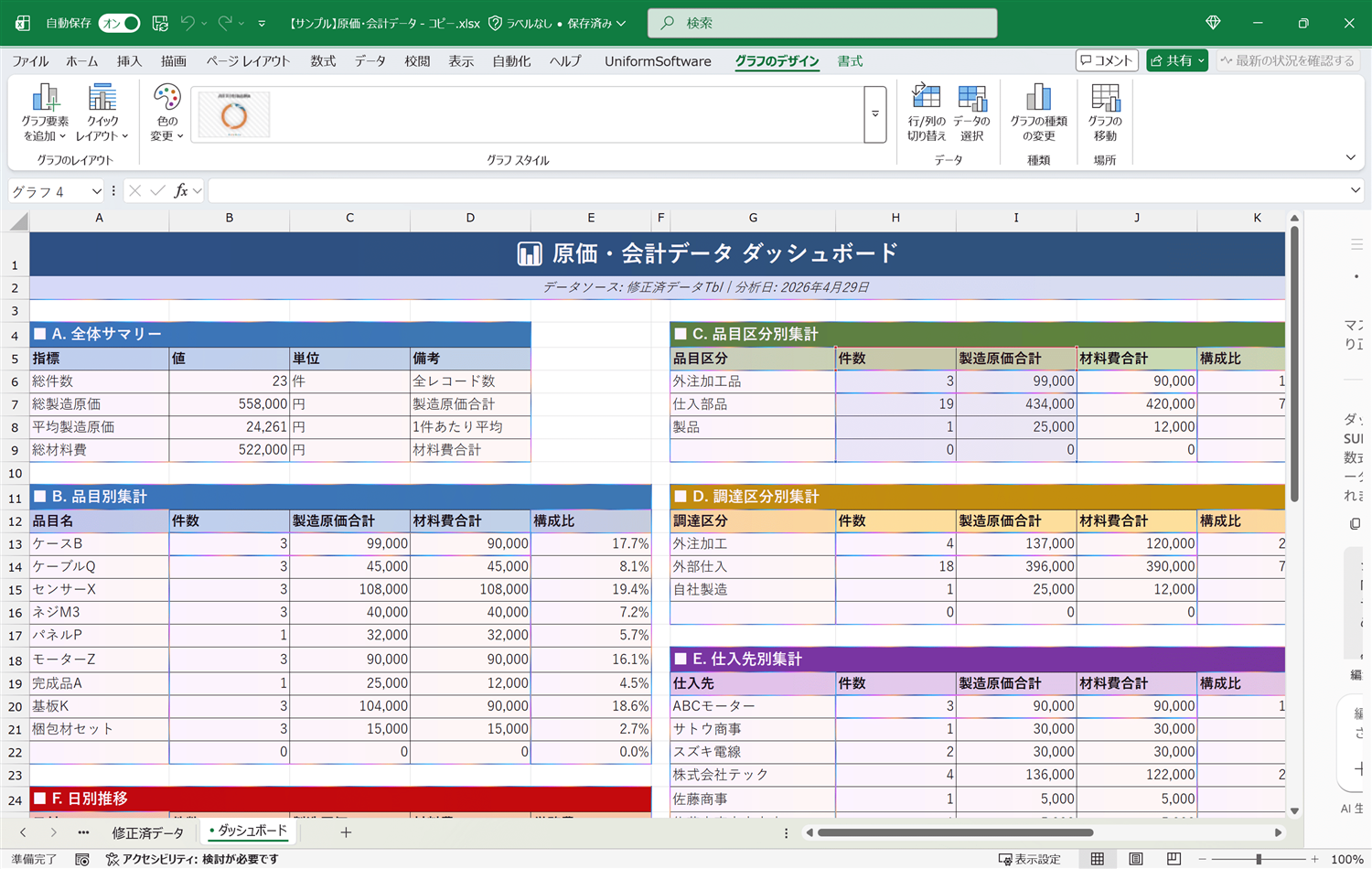Viewport: 1372px width, 869px height.
Task: Open the UniformSoftware tab
Action: pos(658,61)
